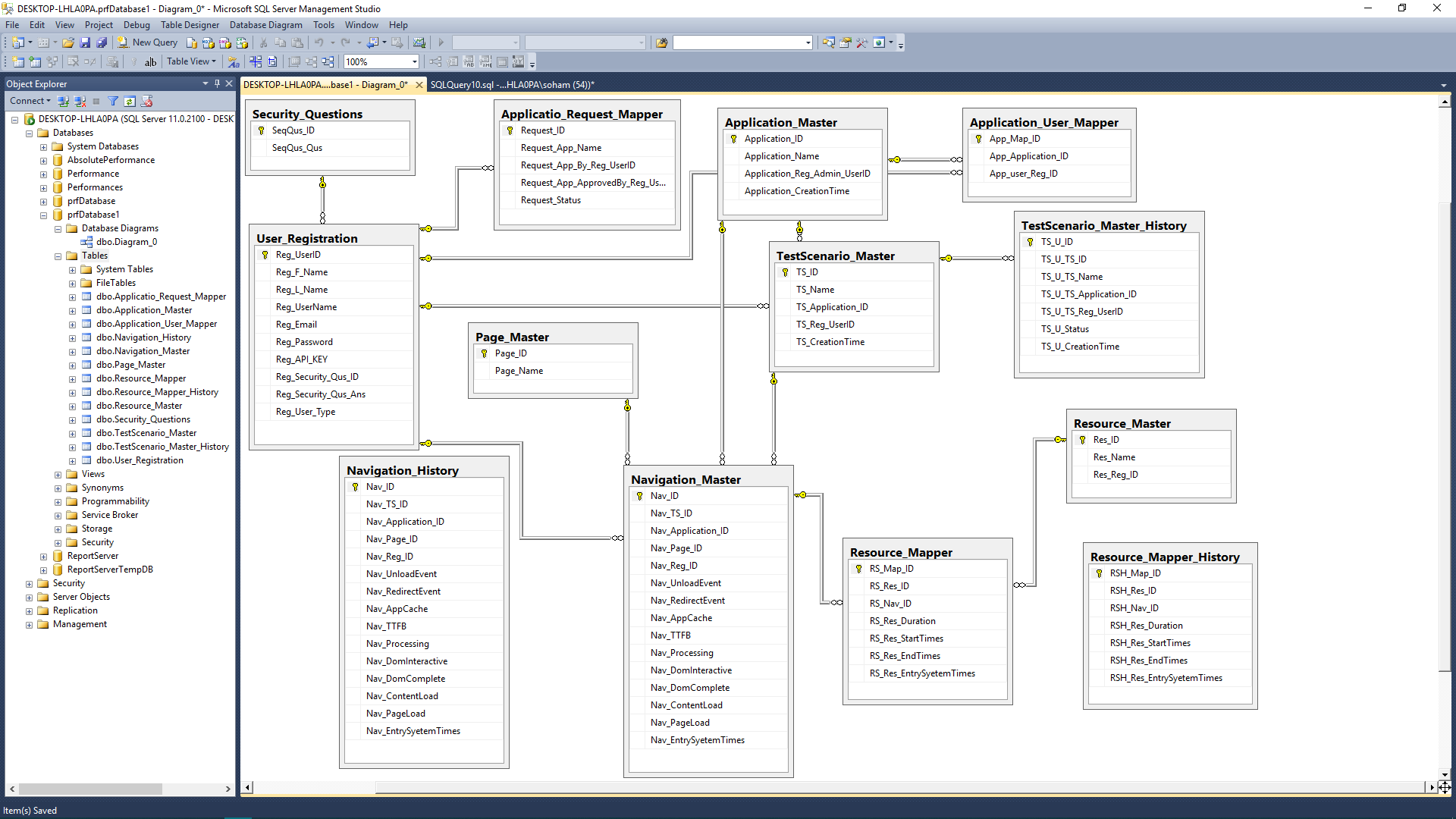Open the Table View dropdown
Image resolution: width=1456 pixels, height=819 pixels.
tap(191, 62)
